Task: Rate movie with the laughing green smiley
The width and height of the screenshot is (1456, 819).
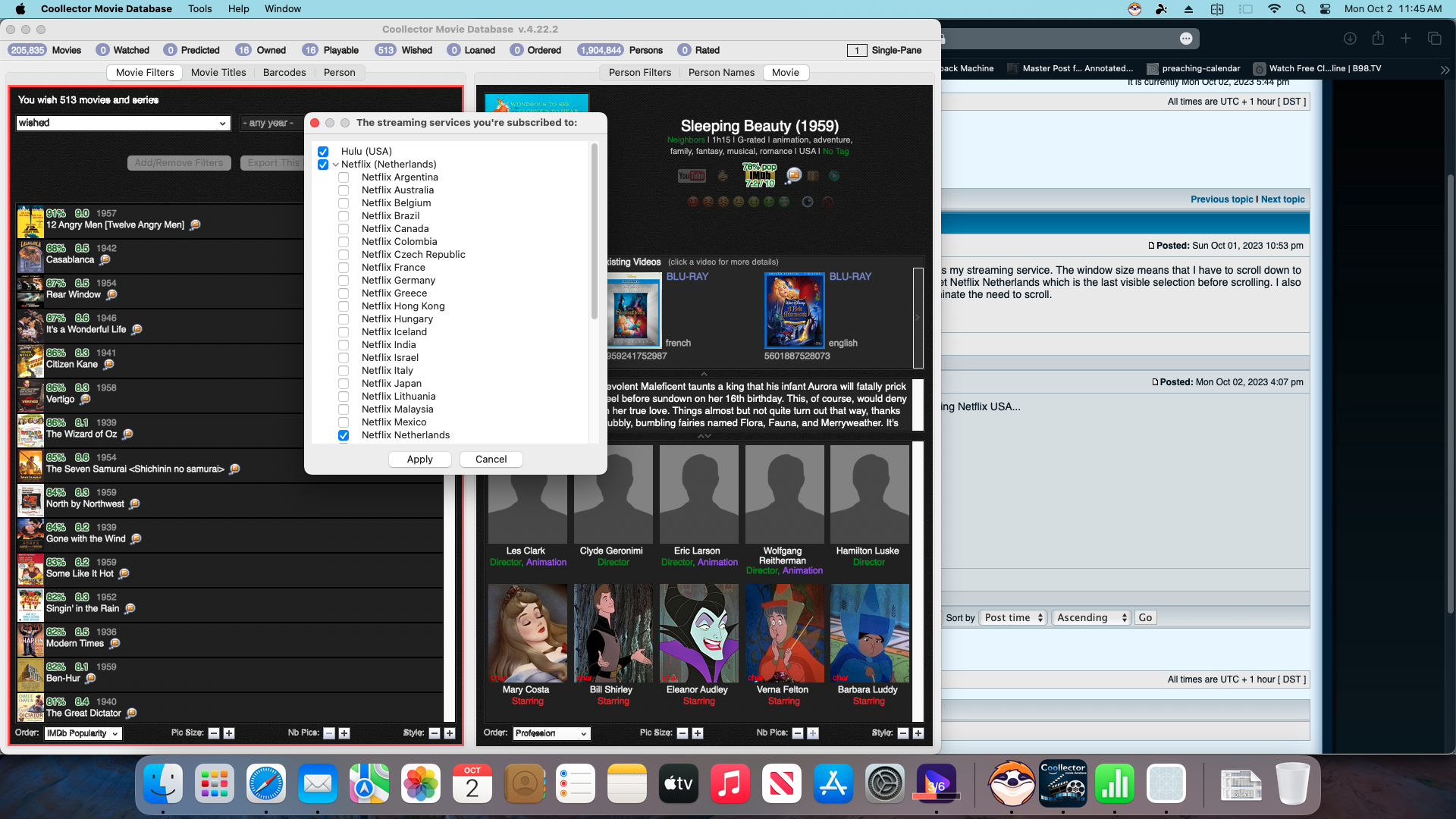Action: (784, 202)
